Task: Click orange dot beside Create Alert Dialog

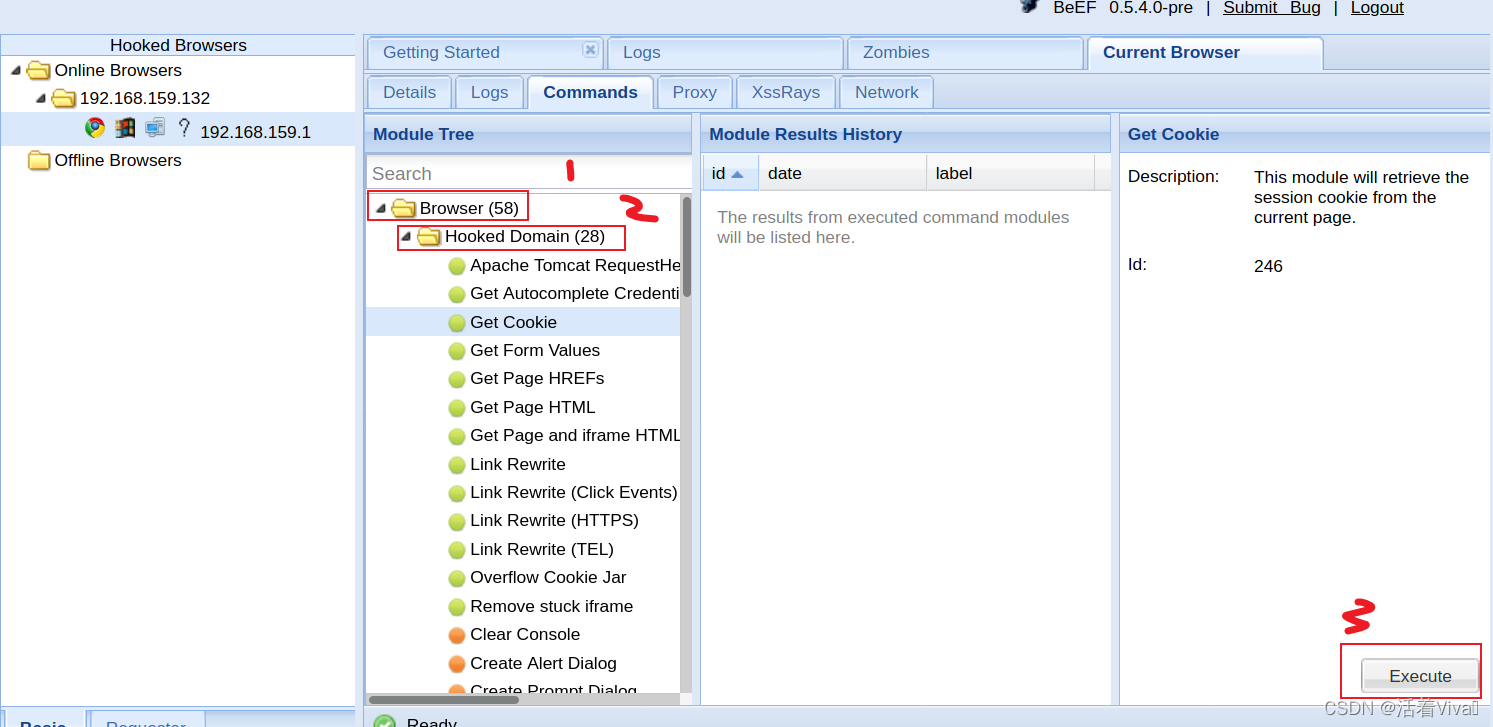Action: pos(457,663)
